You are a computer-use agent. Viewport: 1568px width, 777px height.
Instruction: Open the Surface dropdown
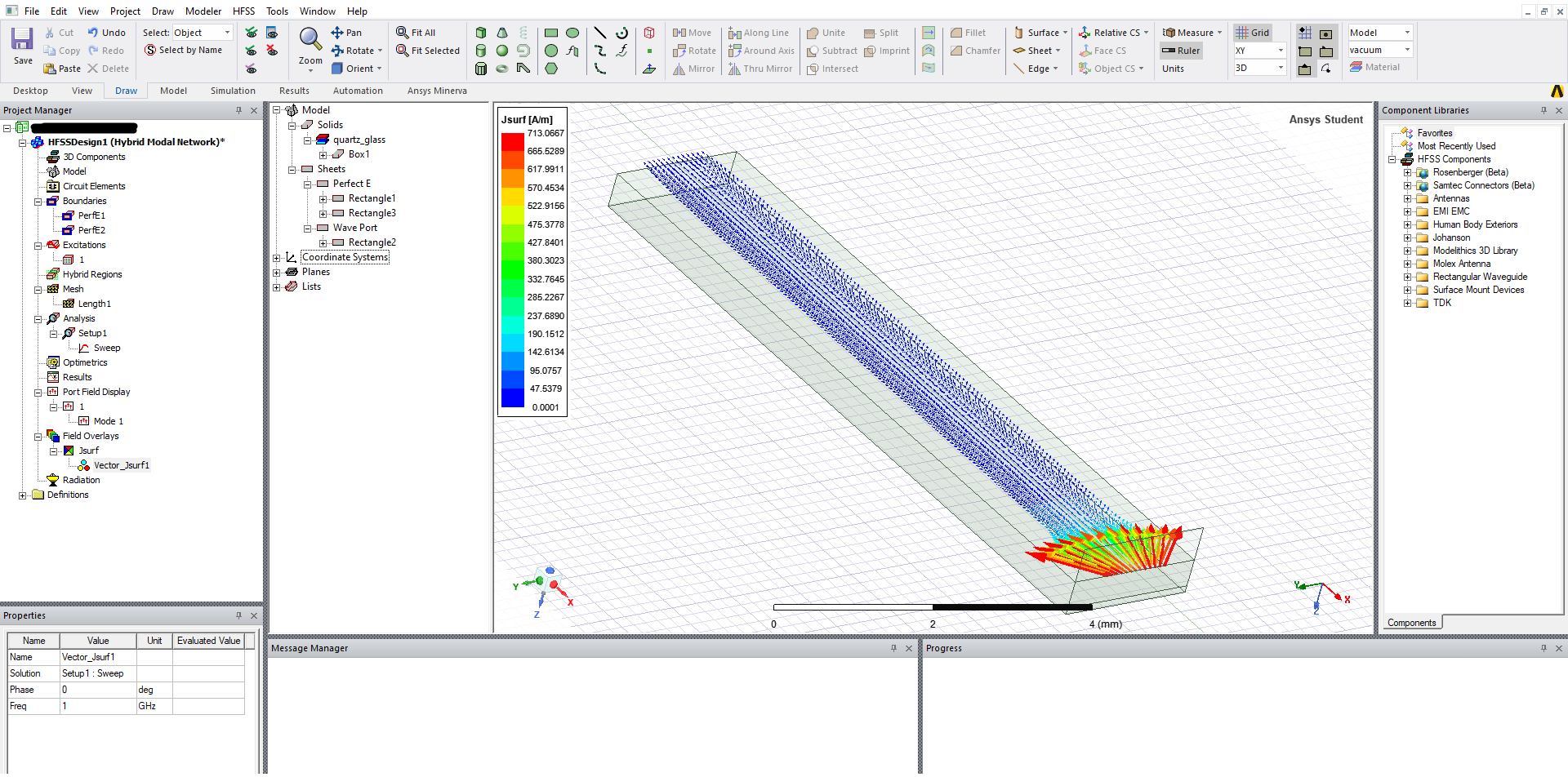[x=1040, y=33]
